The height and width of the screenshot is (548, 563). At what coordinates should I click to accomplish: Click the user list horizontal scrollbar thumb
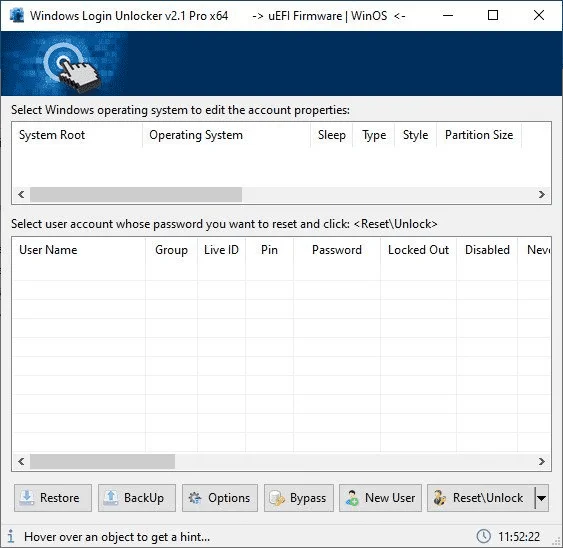point(102,461)
